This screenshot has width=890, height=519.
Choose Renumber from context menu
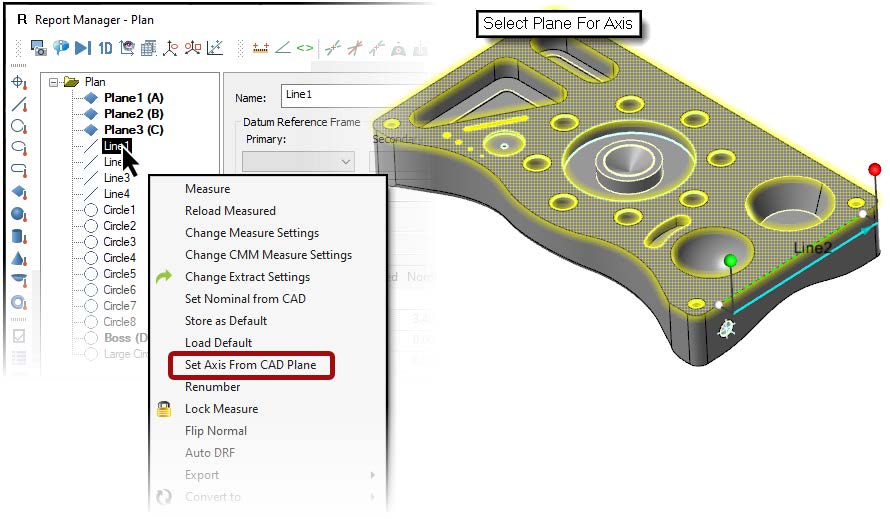pyautogui.click(x=212, y=387)
